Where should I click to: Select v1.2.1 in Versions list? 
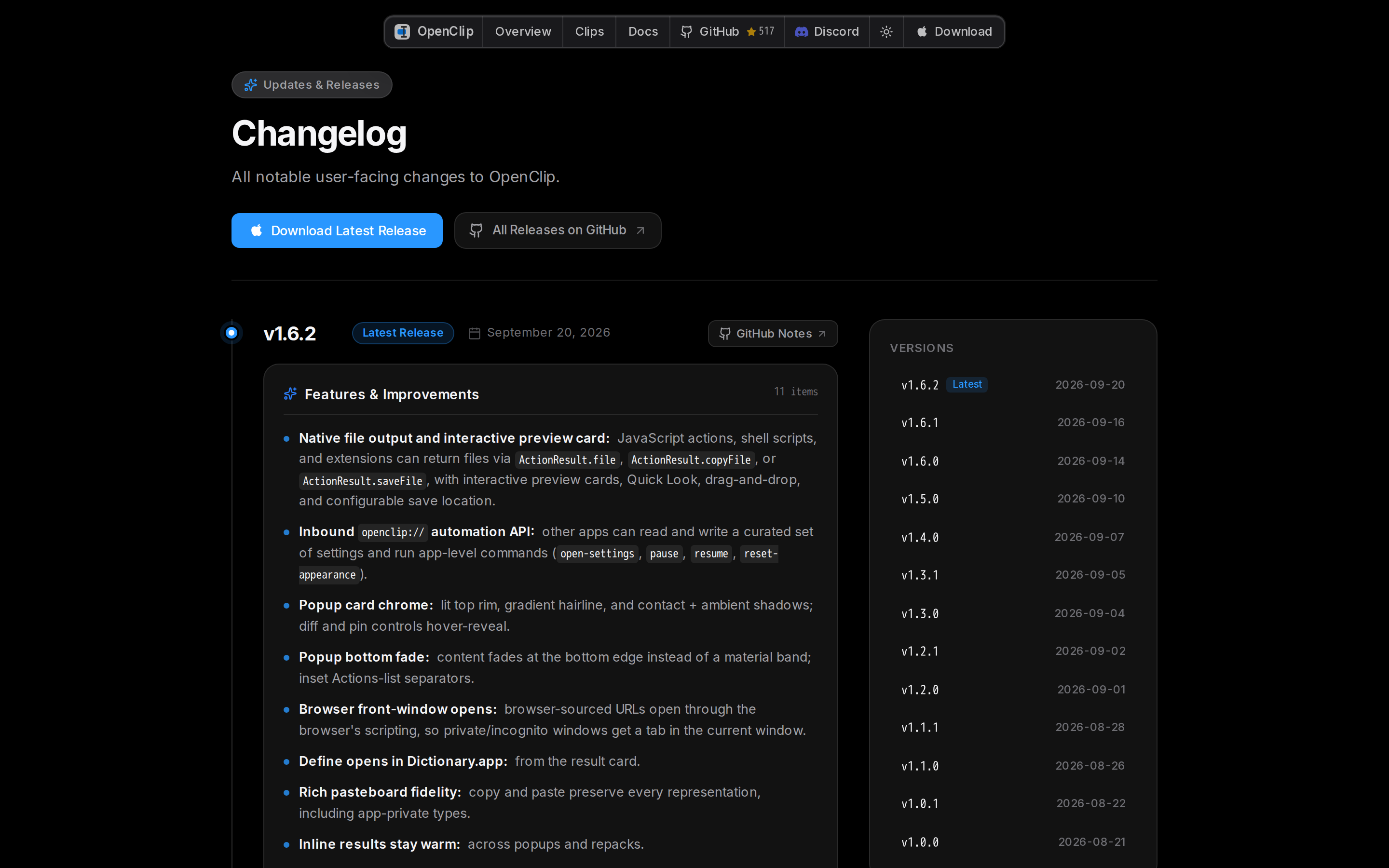point(1013,651)
